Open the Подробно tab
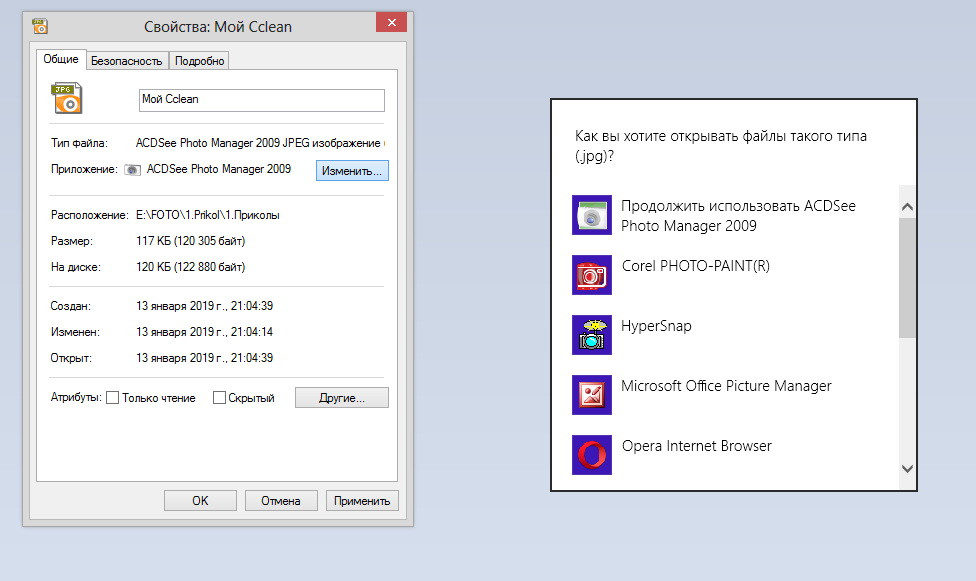Screen dimensions: 976x581 tap(199, 60)
